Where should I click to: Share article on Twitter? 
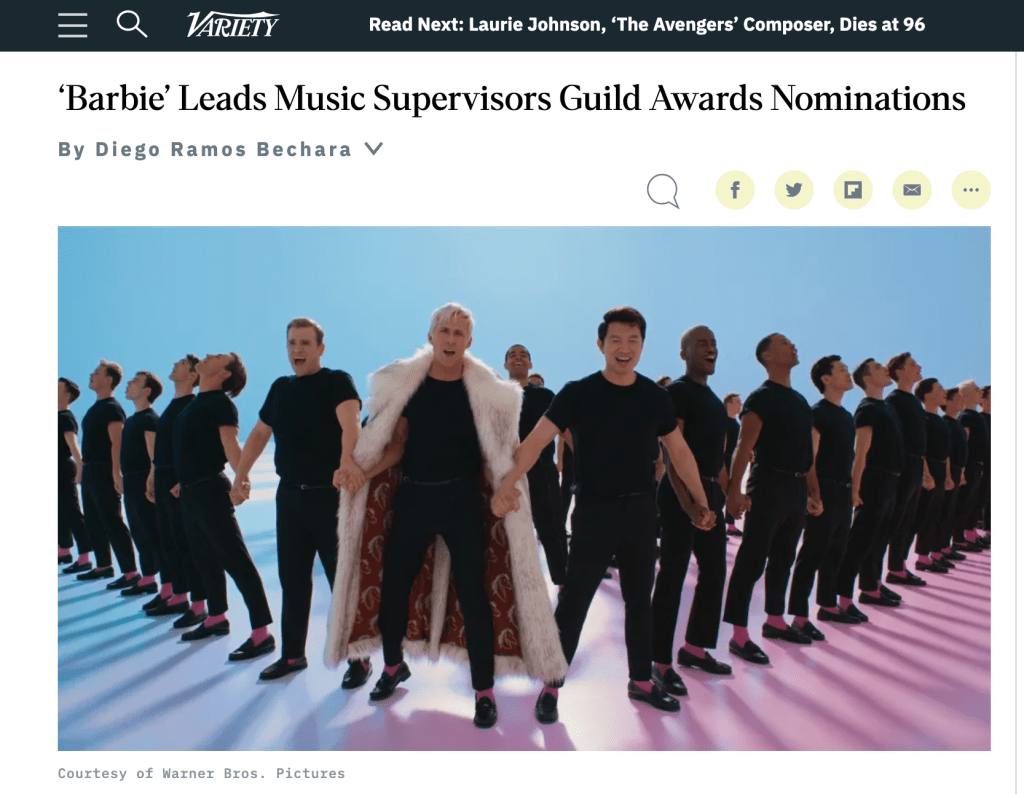coord(793,190)
